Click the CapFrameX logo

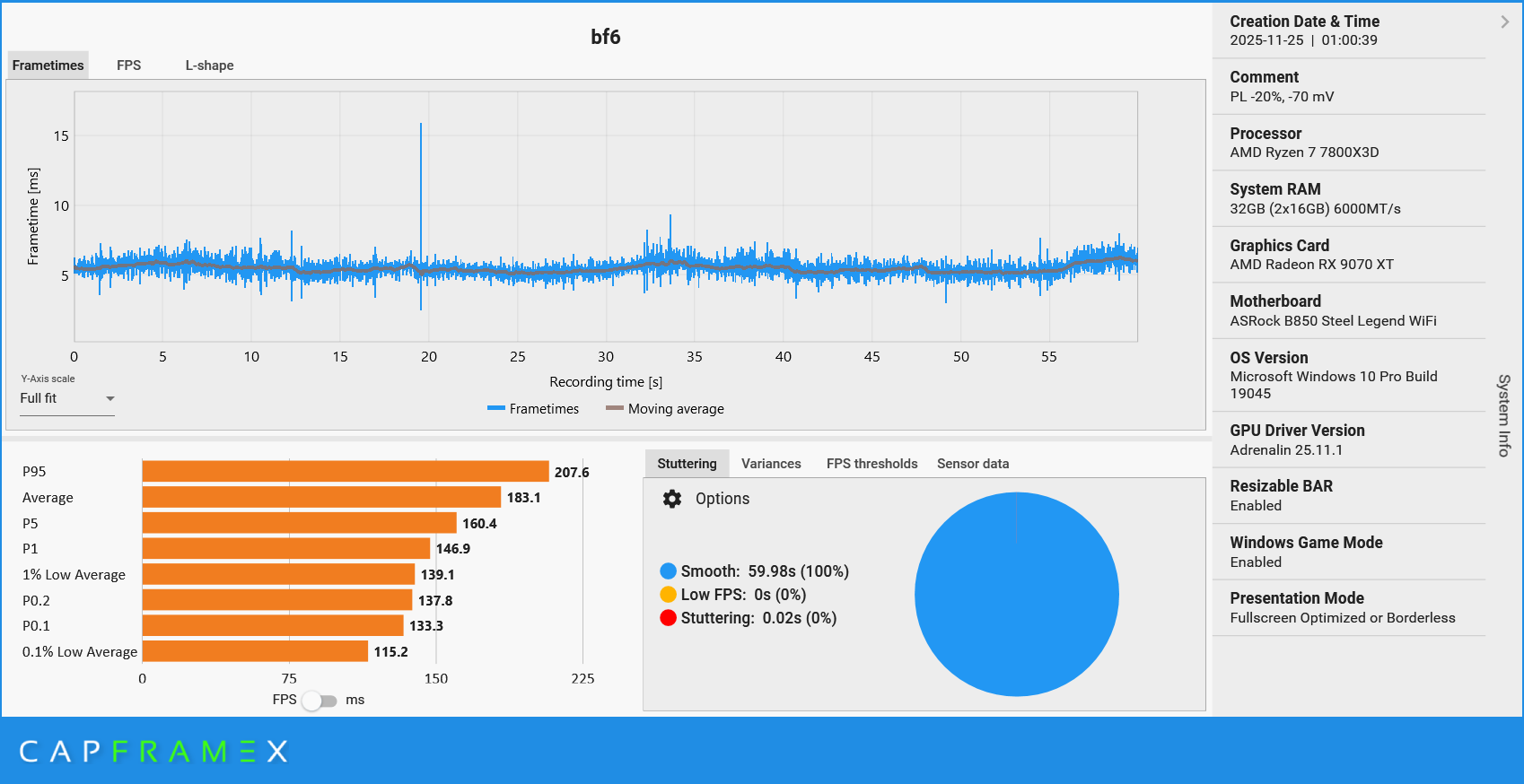pos(153,751)
